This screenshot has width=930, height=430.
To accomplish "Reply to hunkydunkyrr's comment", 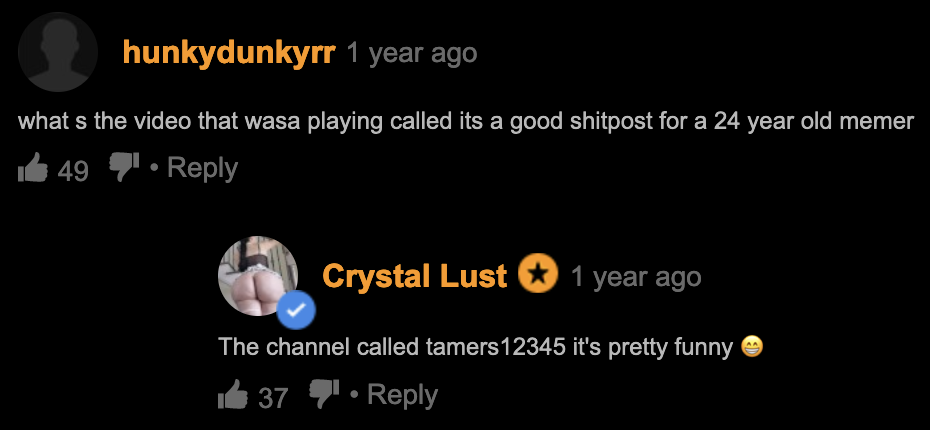I will click(x=202, y=168).
